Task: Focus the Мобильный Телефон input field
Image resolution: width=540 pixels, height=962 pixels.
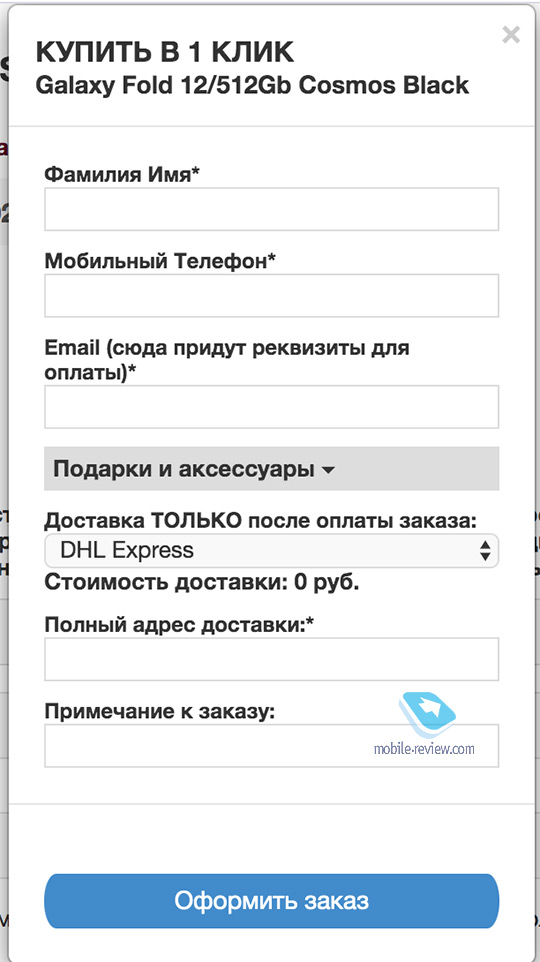Action: 271,296
